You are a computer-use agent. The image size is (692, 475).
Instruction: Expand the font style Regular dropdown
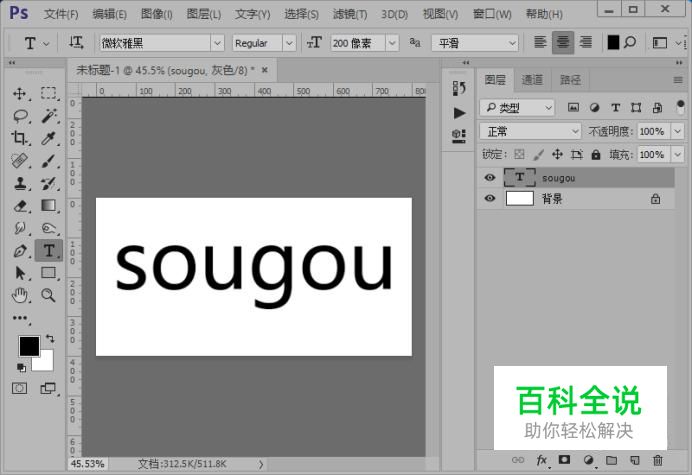(289, 43)
